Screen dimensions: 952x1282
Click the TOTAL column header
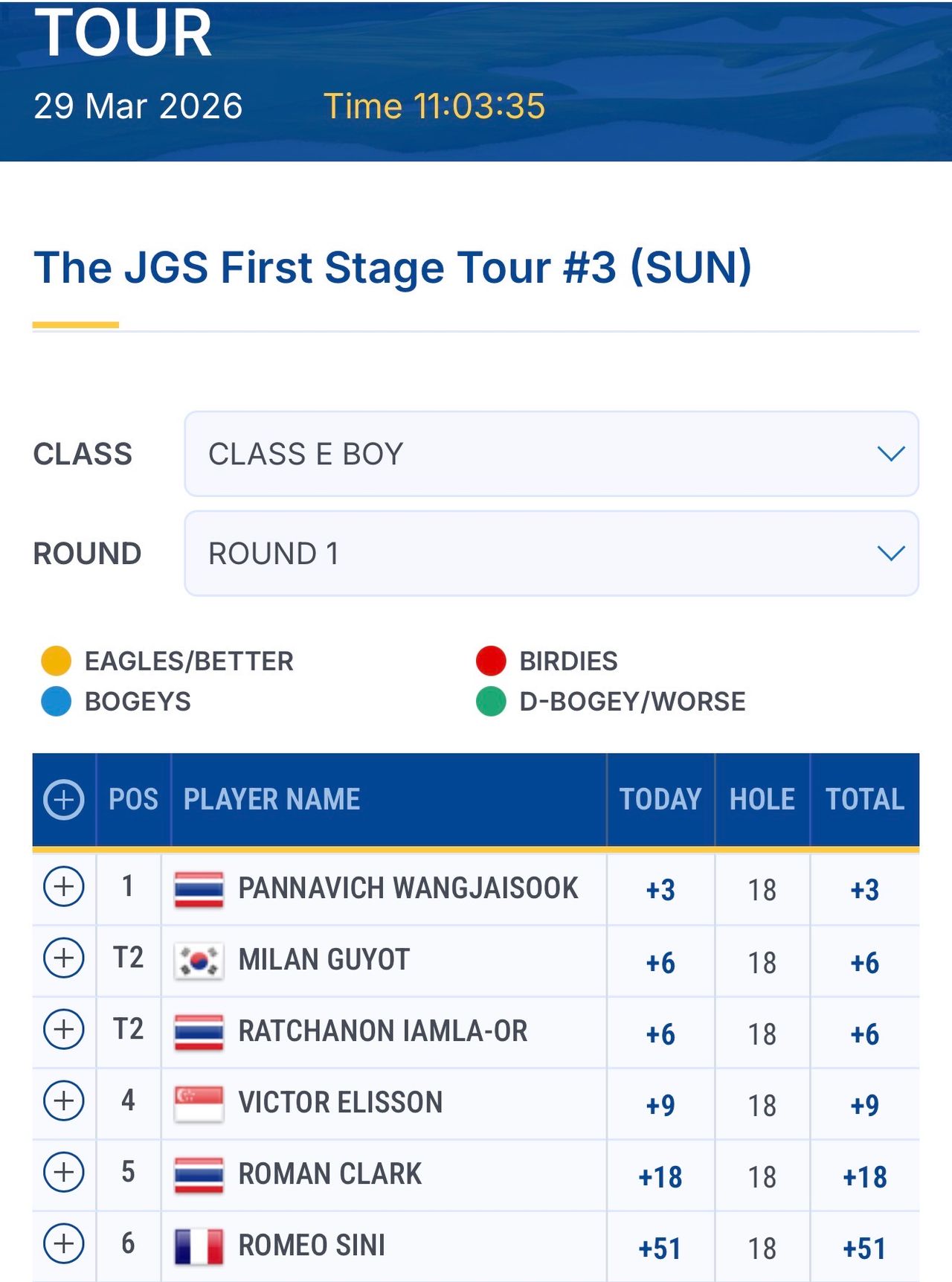[x=865, y=800]
